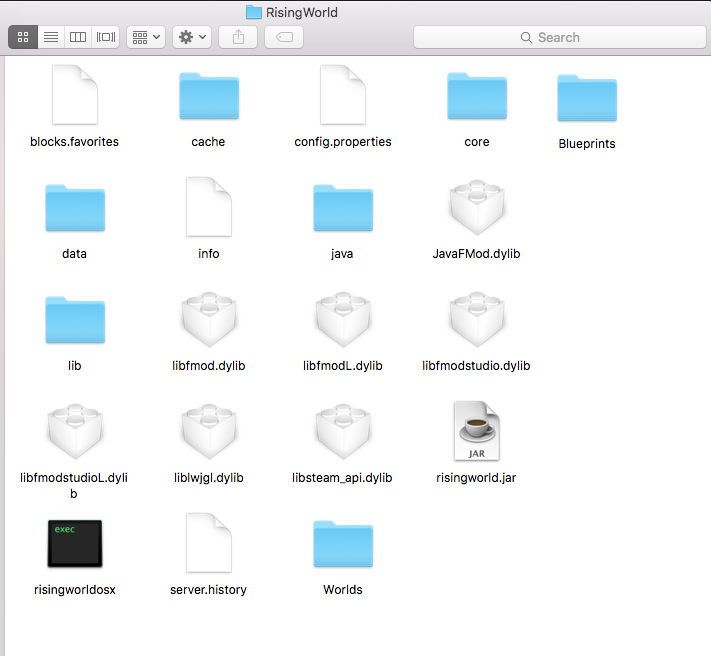Viewport: 711px width, 656px height.
Task: Select the Worlds folder icon
Action: [343, 544]
